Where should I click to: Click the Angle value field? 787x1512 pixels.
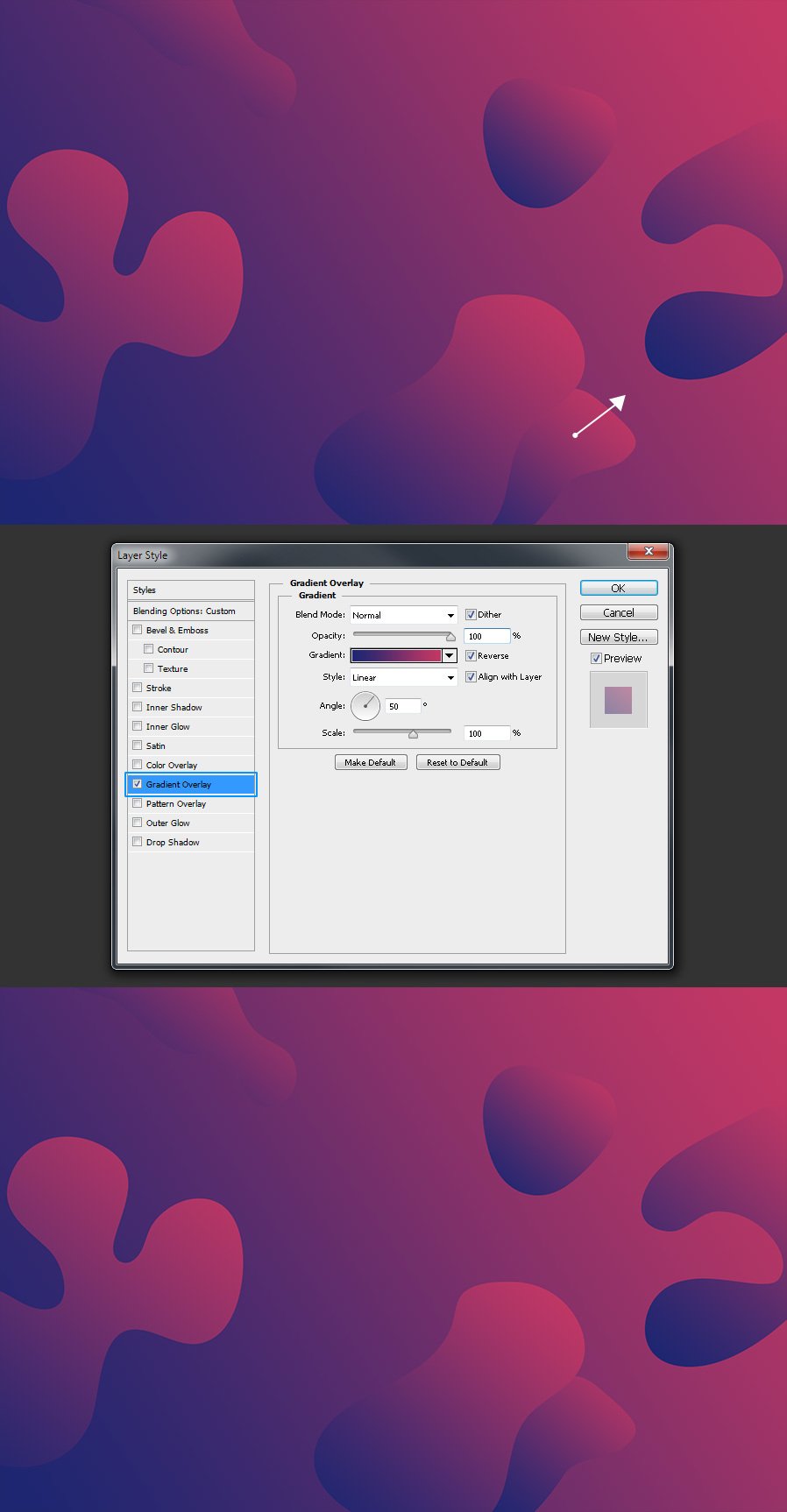coord(403,706)
